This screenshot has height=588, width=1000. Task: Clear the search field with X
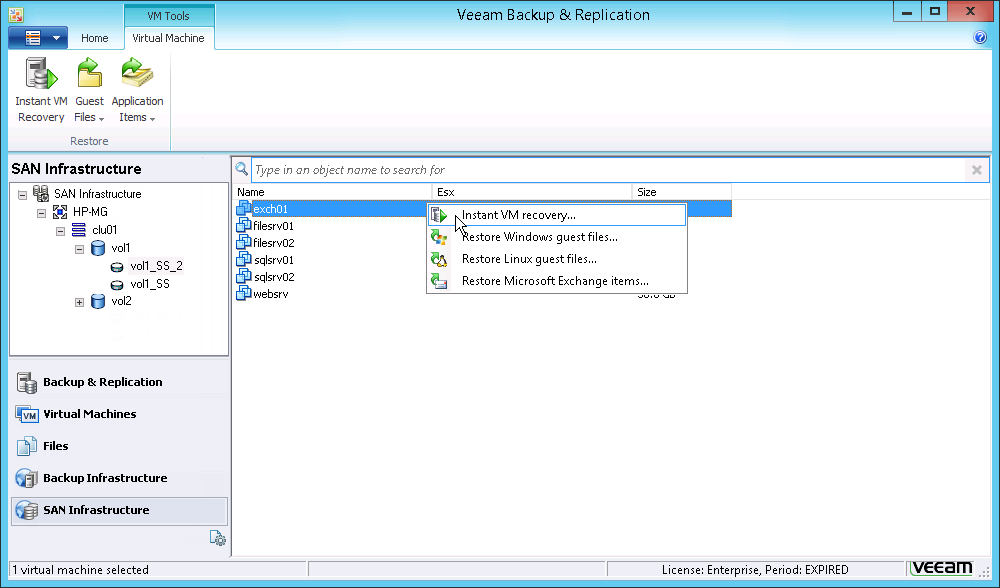pyautogui.click(x=976, y=170)
